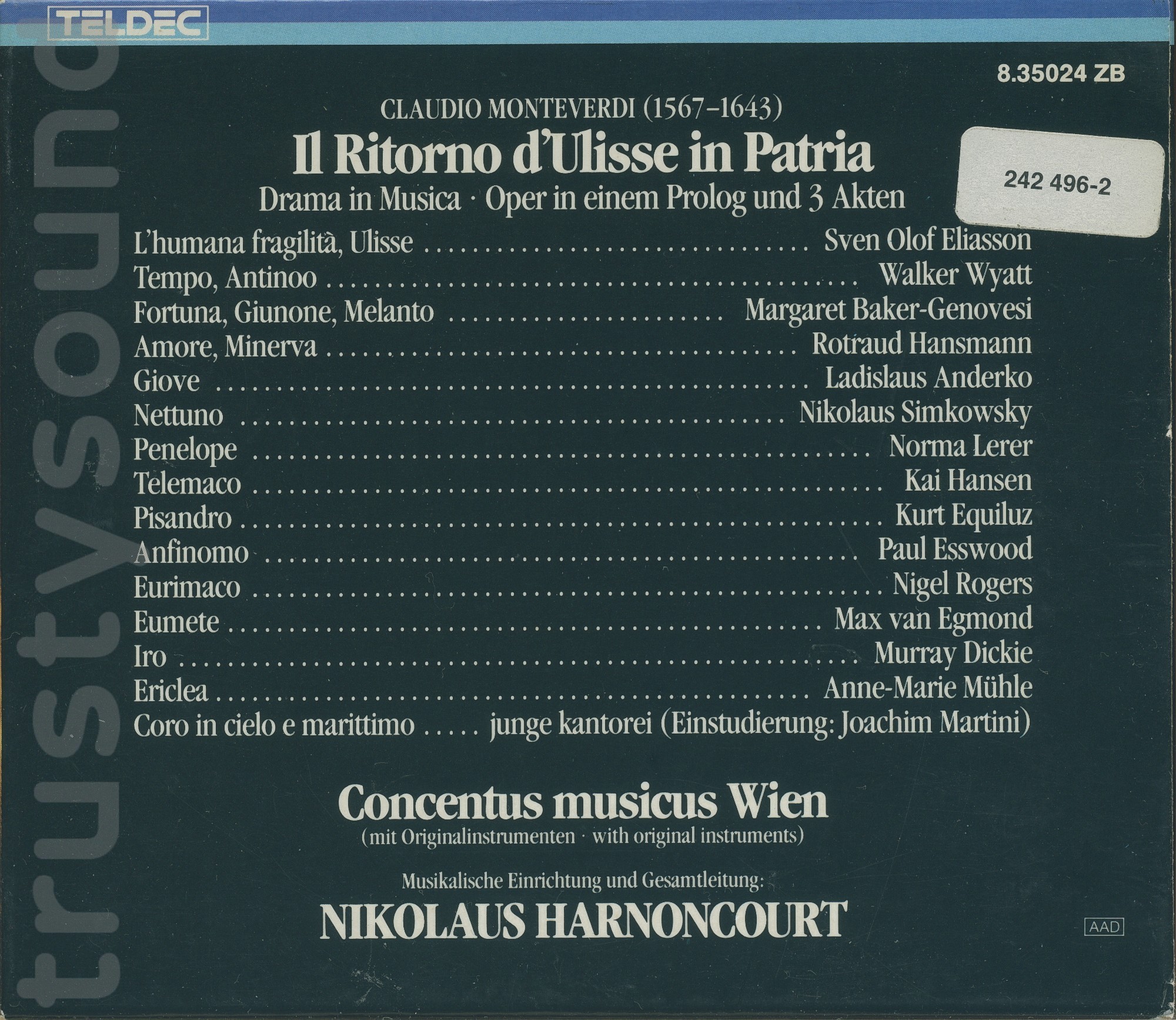1176x1020 pixels.
Task: Click the role Penelope
Action: coord(185,451)
